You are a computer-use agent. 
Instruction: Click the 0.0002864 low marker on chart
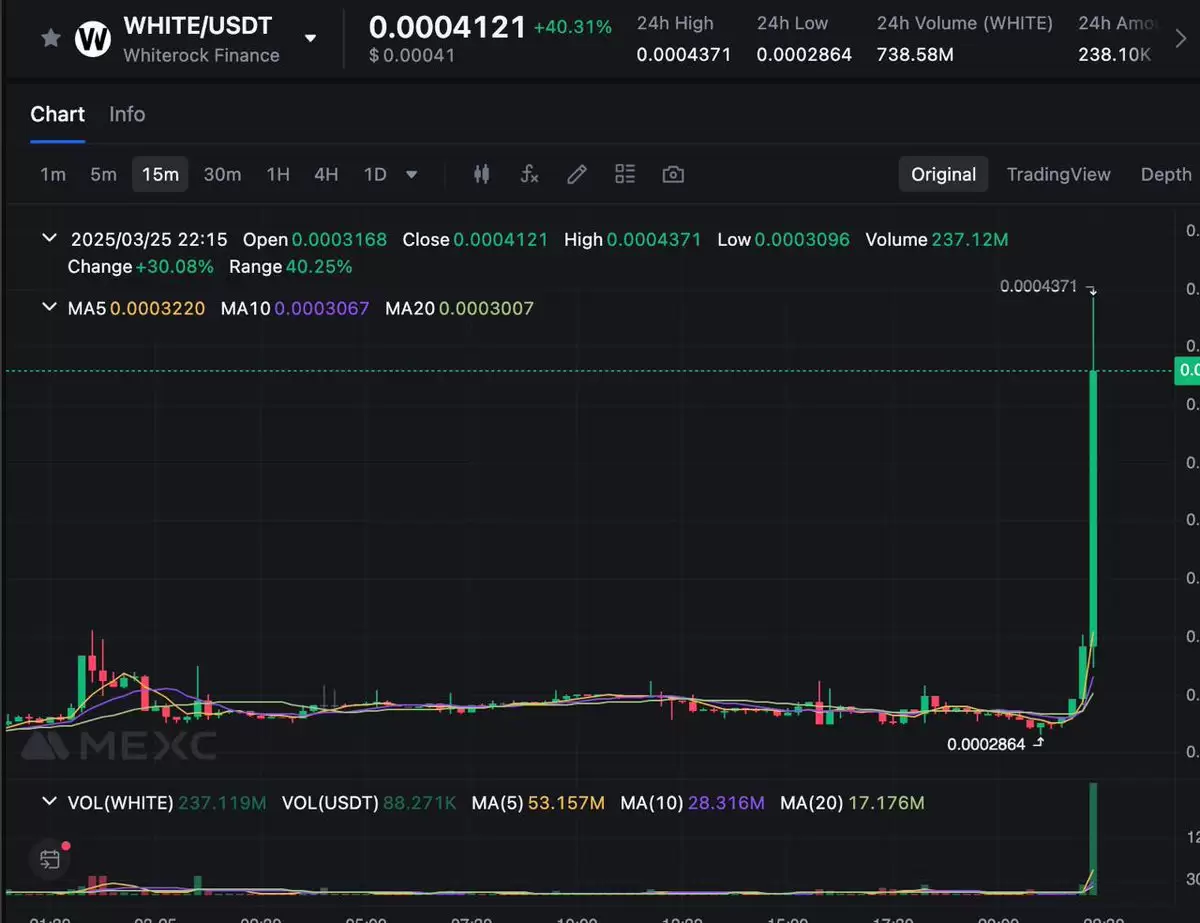(x=986, y=744)
